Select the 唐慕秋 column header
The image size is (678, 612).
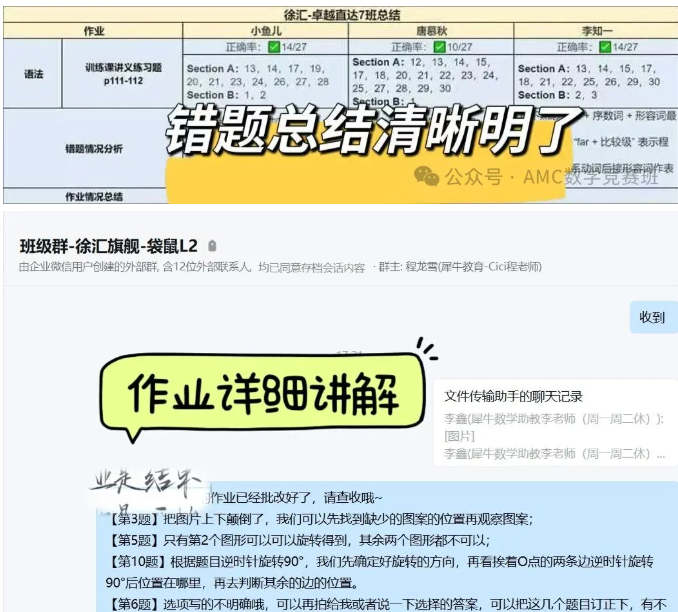[430, 31]
